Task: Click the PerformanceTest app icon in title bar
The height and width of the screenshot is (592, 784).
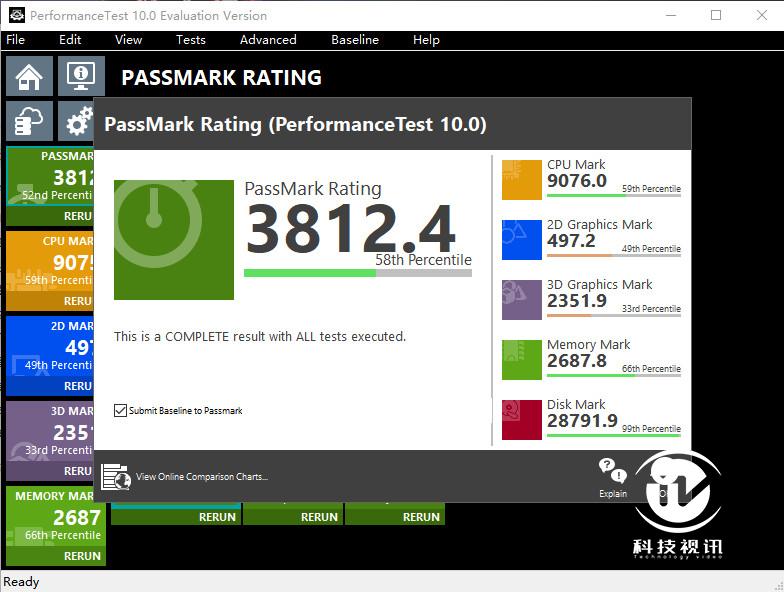Action: click(16, 16)
